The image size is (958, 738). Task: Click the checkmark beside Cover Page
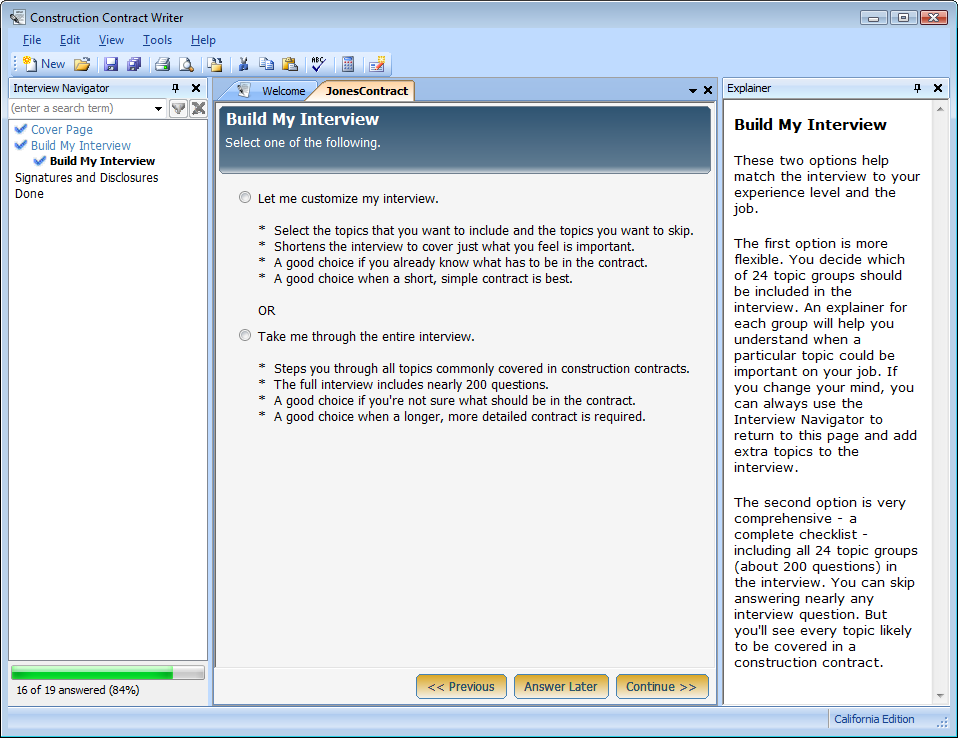(x=21, y=129)
